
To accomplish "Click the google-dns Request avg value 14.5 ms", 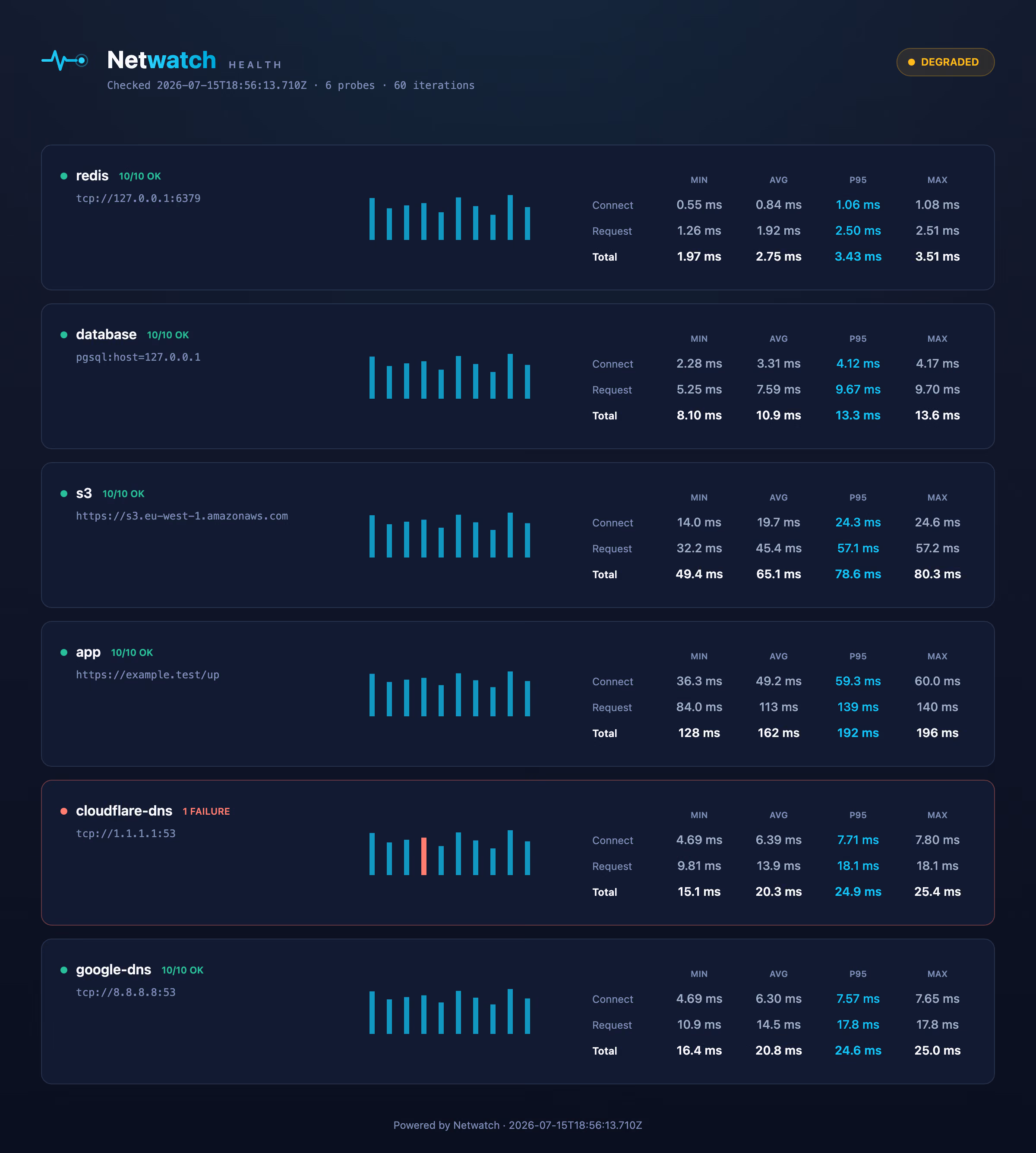I will click(x=779, y=1025).
